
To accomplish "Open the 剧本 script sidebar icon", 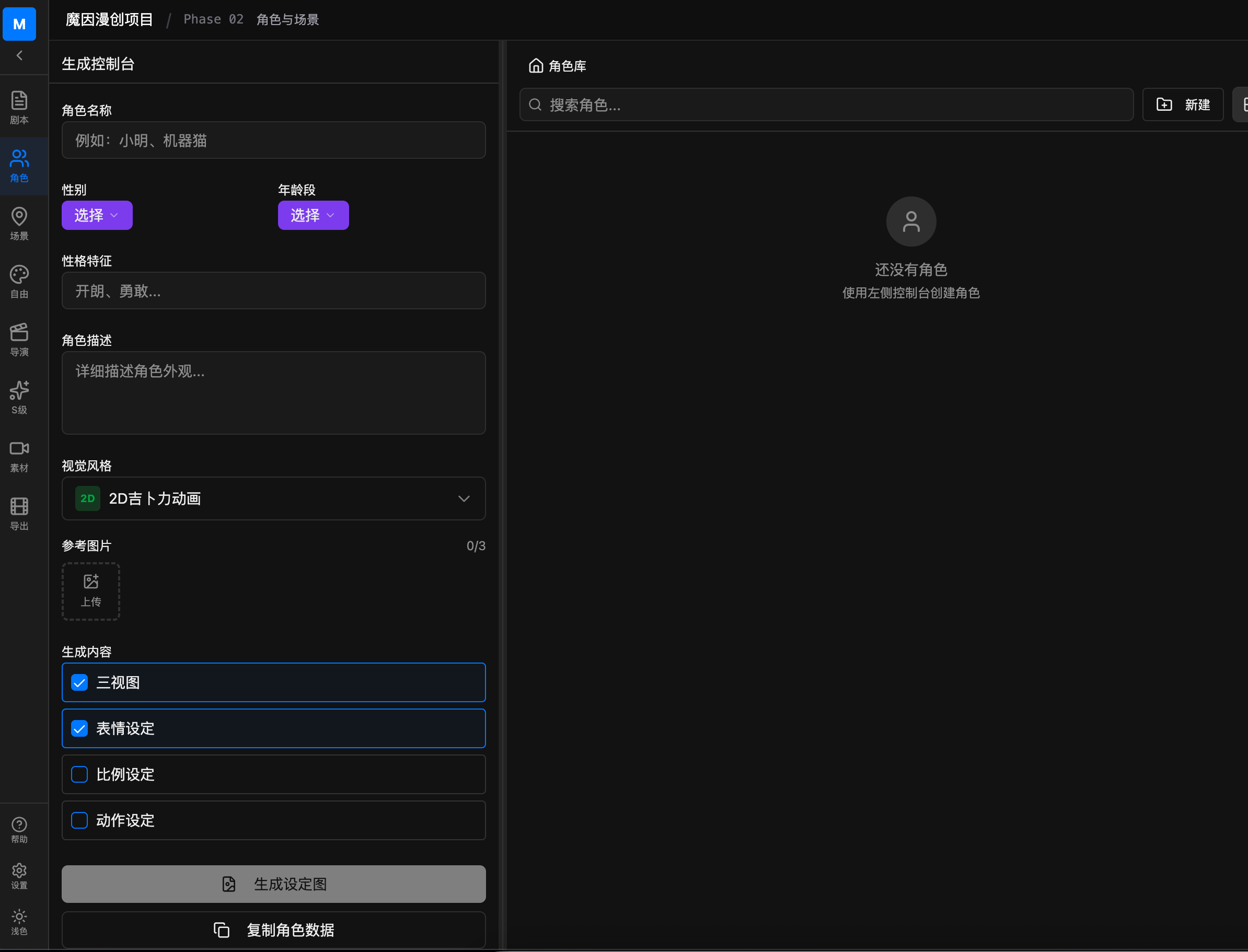I will coord(19,107).
